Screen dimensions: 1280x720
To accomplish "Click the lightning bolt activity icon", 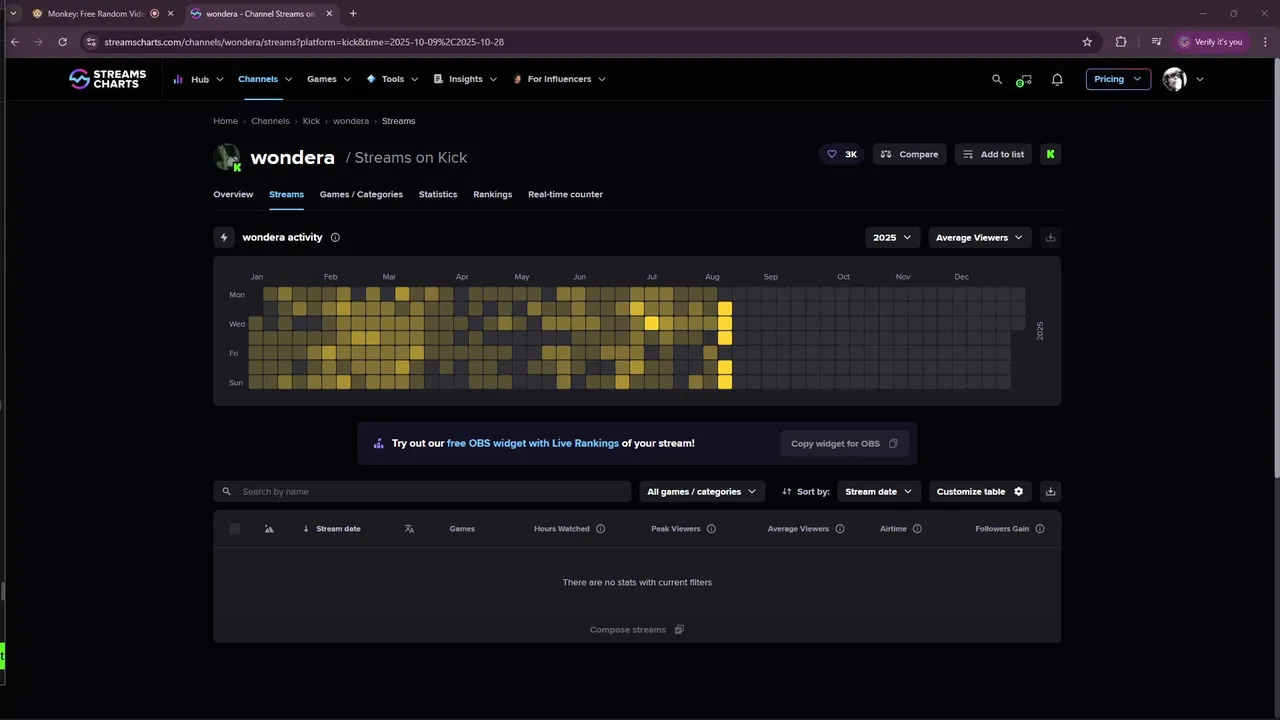I will tap(224, 237).
